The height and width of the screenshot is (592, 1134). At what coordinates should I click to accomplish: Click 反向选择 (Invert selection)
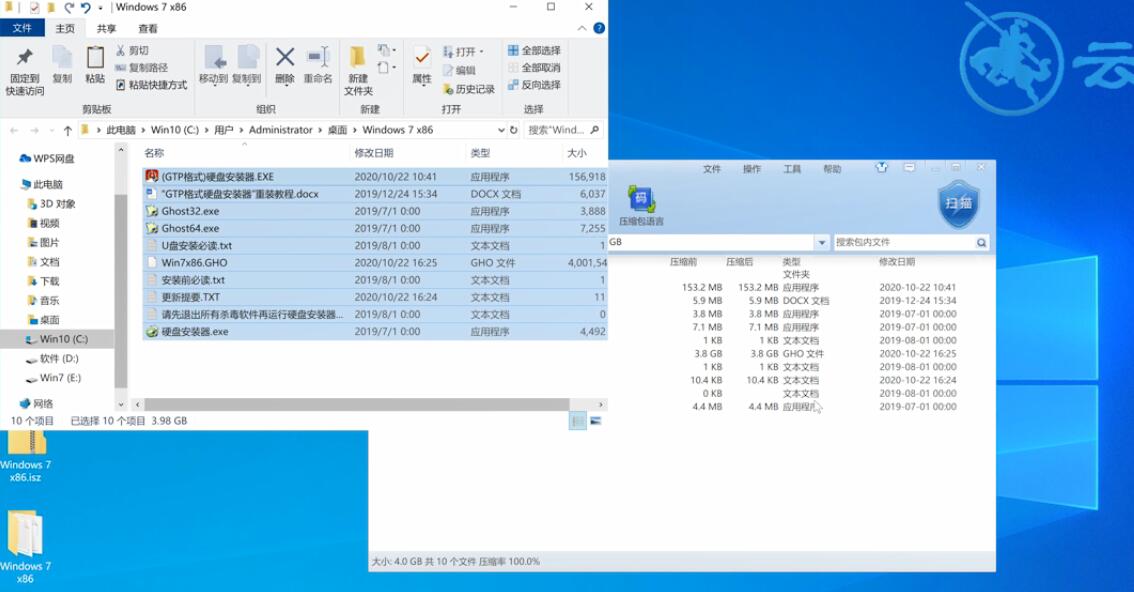[534, 85]
